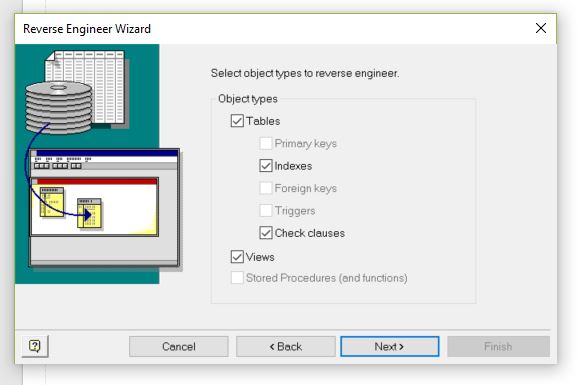Click the Cancel button
Screen dimensions: 582x385
tap(179, 346)
